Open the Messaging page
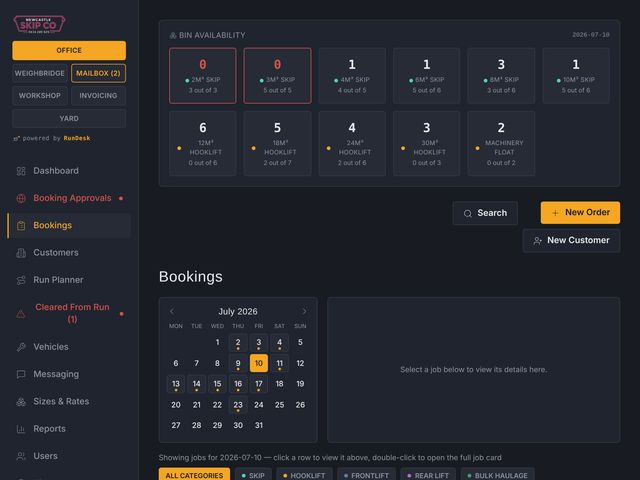The width and height of the screenshot is (640, 480). (x=69, y=374)
